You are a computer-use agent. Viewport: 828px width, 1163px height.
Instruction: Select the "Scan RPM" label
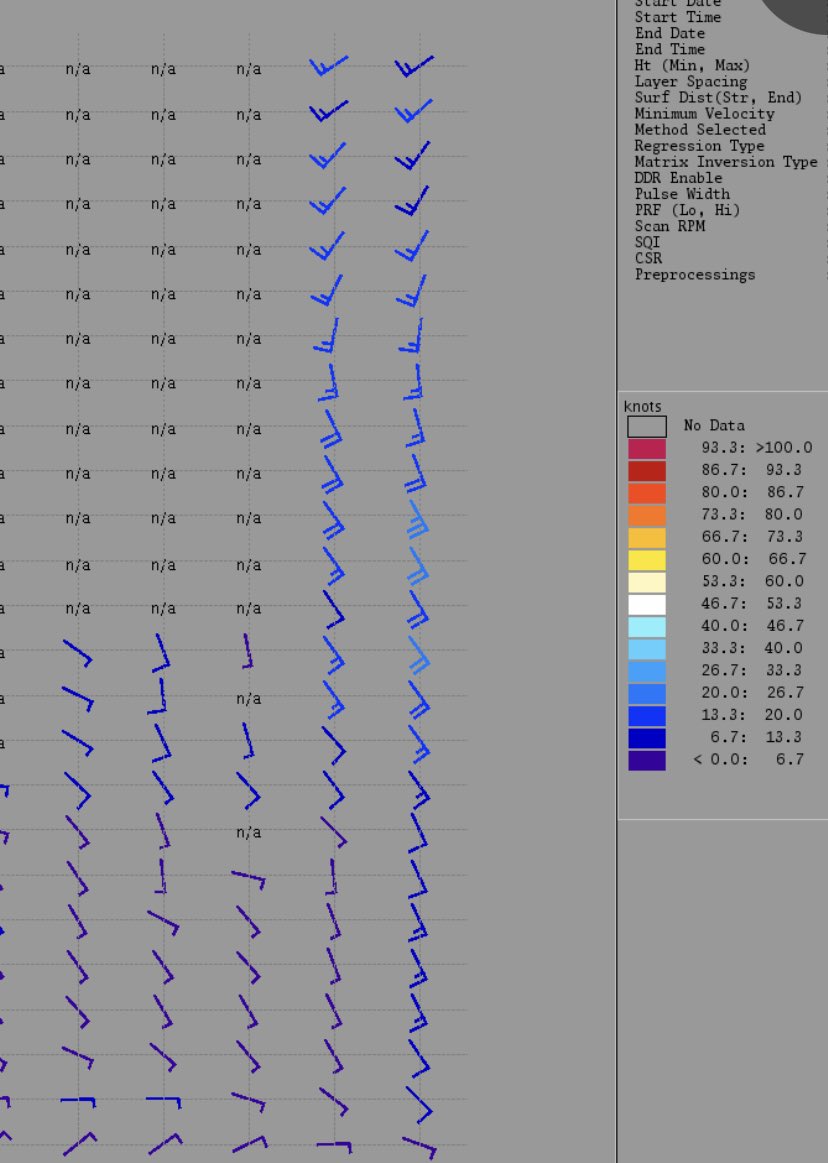(669, 226)
